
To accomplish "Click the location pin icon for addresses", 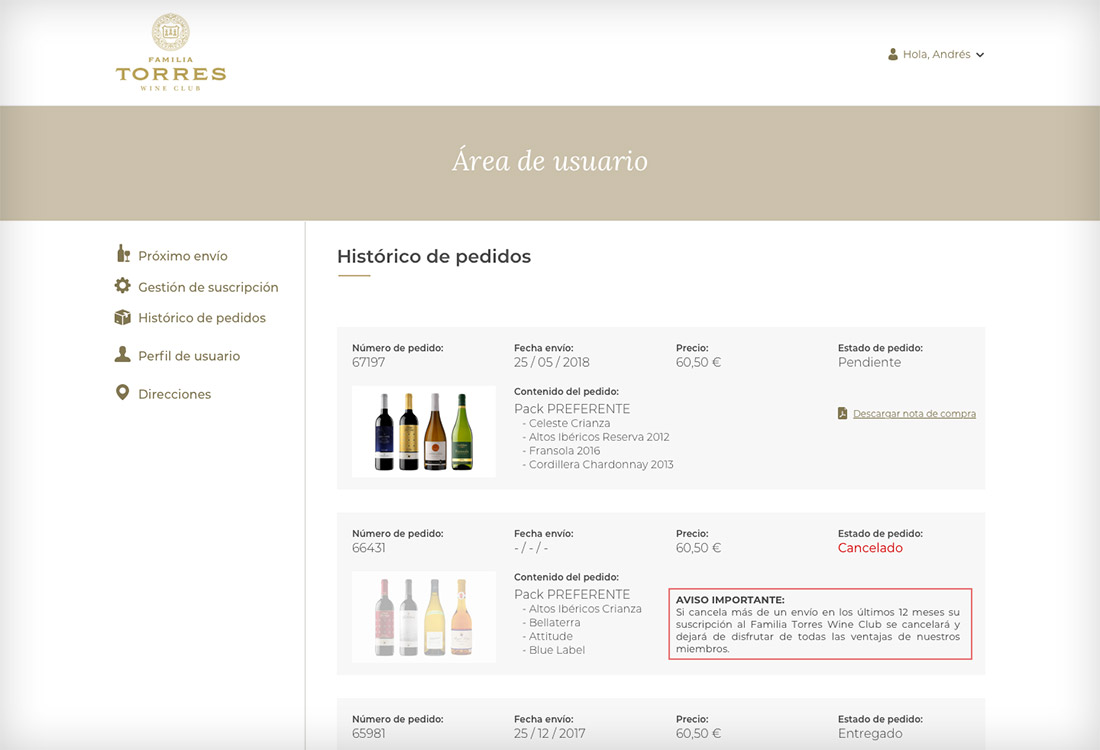I will 123,393.
